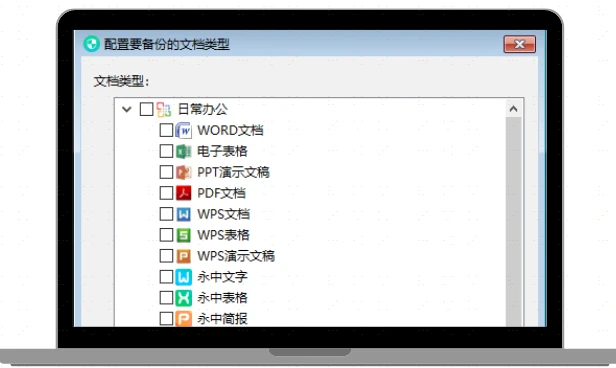Screen dimensions: 616x368
Task: Select the WORD文档 label
Action: [x=230, y=130]
